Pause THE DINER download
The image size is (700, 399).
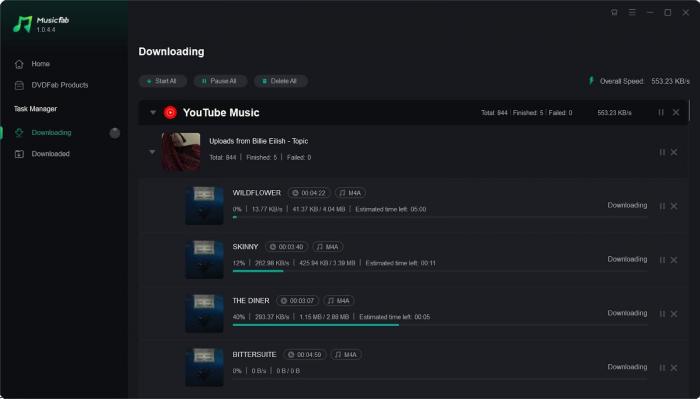662,314
